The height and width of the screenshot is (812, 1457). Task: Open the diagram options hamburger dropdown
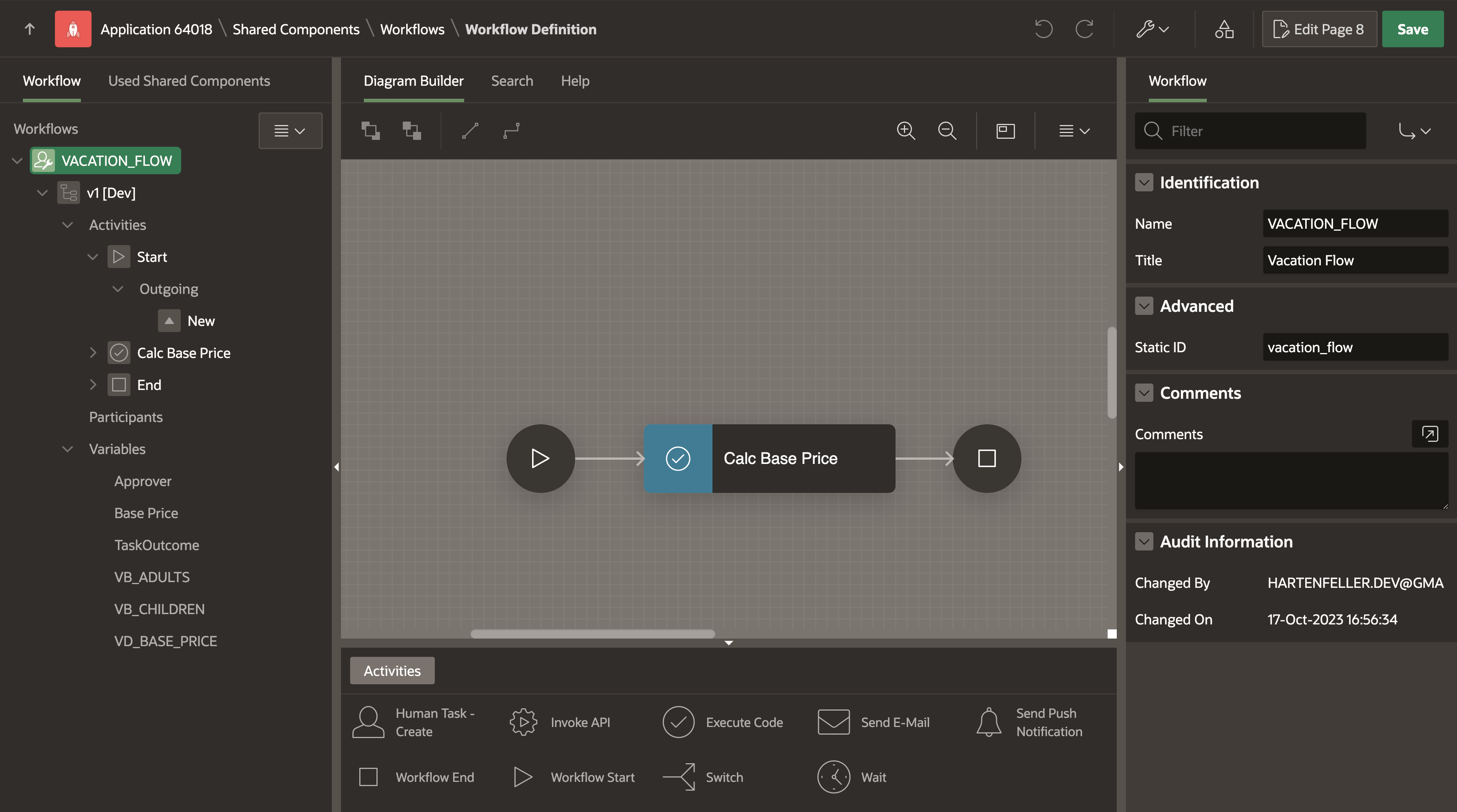[x=1073, y=131]
